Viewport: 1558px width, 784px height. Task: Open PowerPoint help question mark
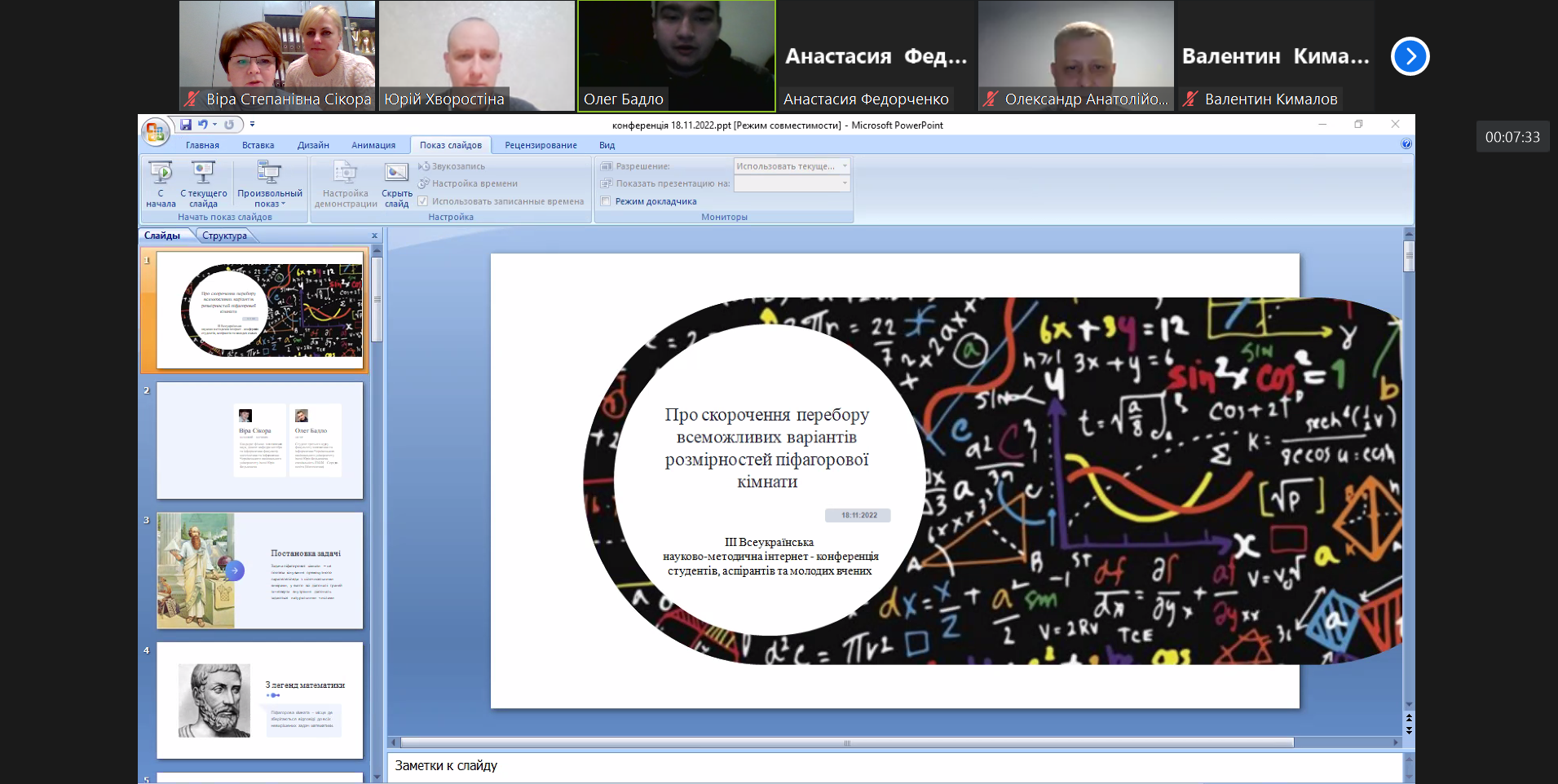point(1406,144)
